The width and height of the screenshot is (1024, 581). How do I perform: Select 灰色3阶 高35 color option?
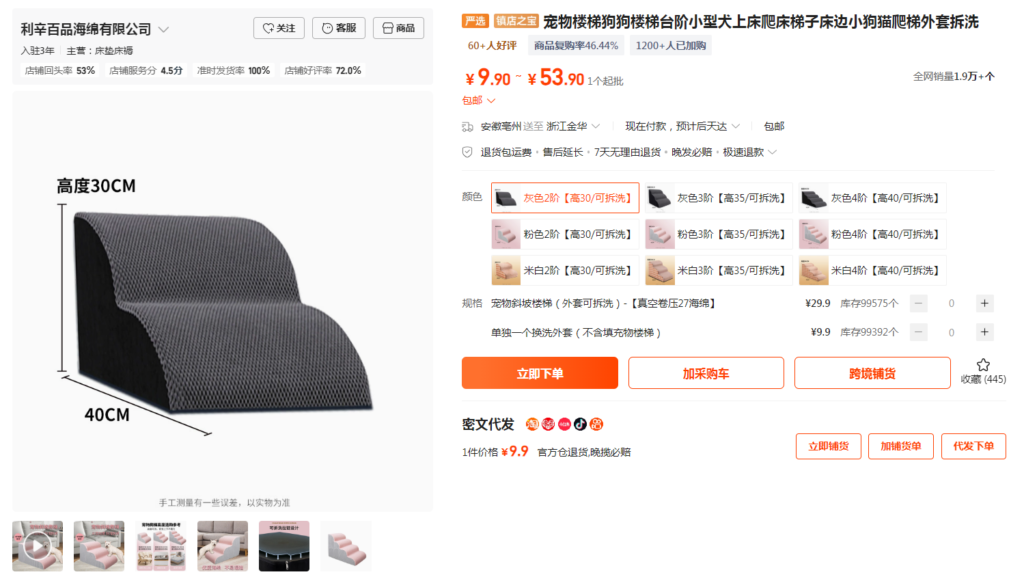coord(718,198)
